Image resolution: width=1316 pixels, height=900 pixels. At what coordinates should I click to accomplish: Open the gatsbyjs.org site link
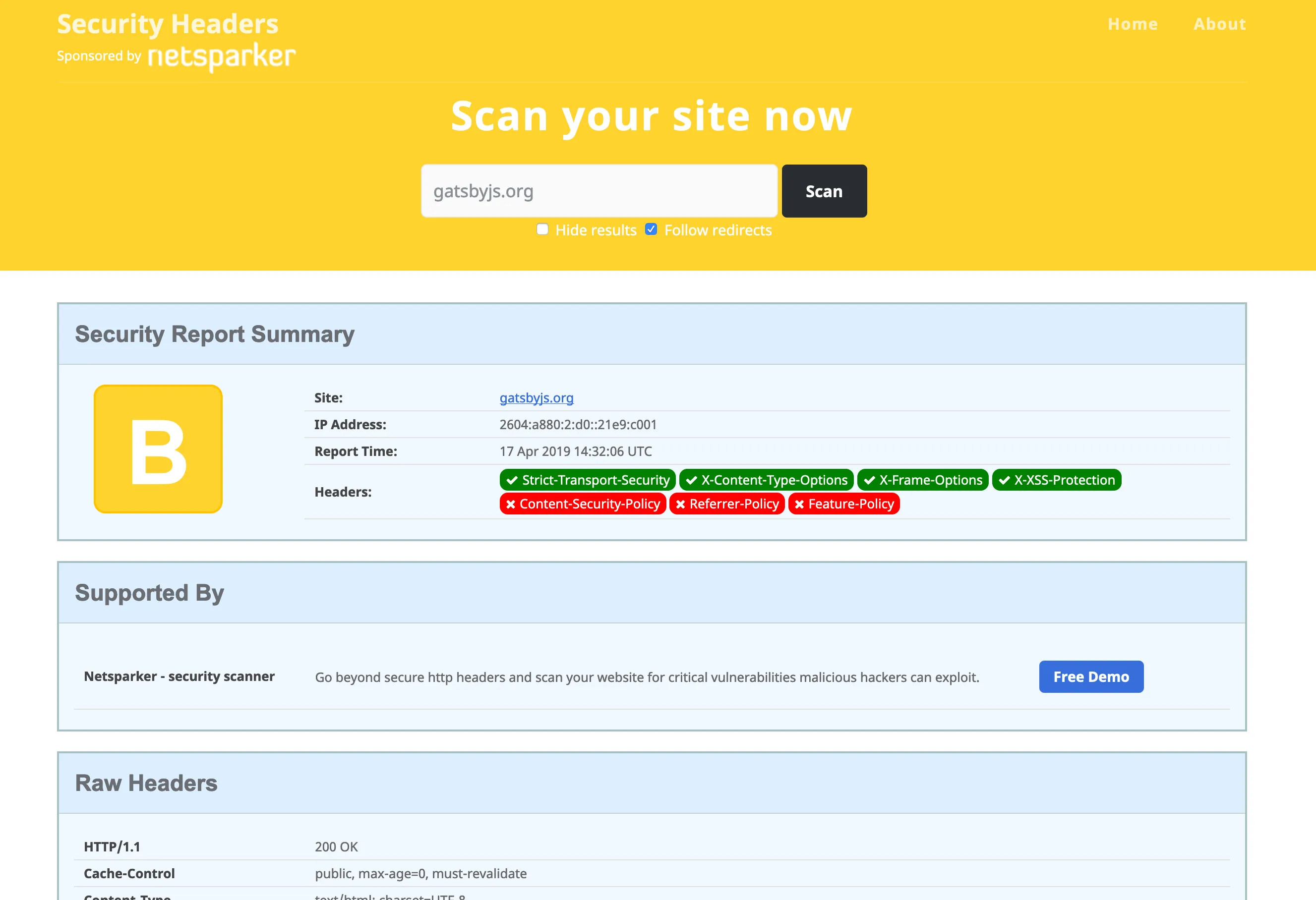[536, 398]
